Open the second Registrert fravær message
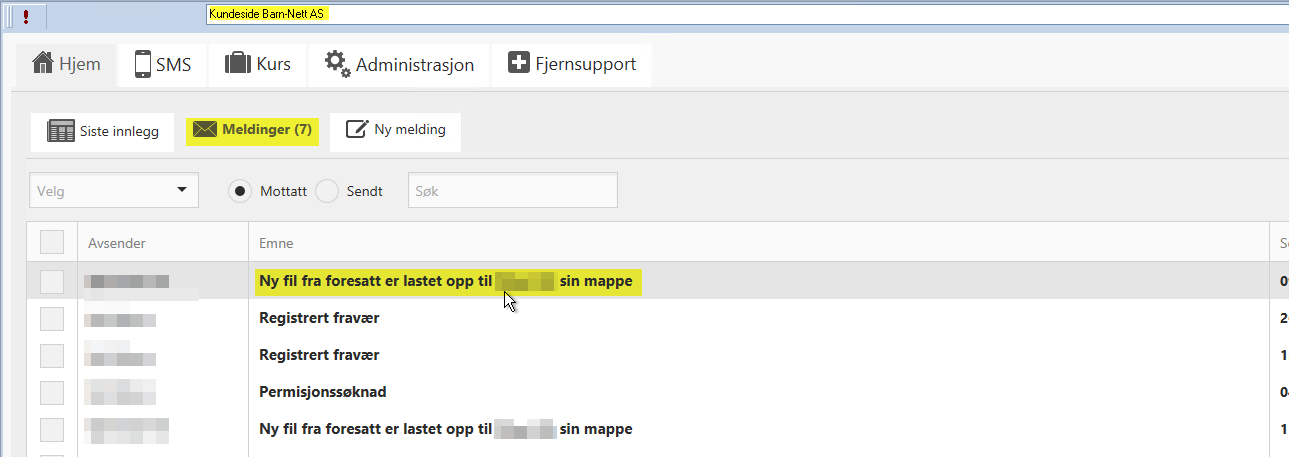 (319, 355)
